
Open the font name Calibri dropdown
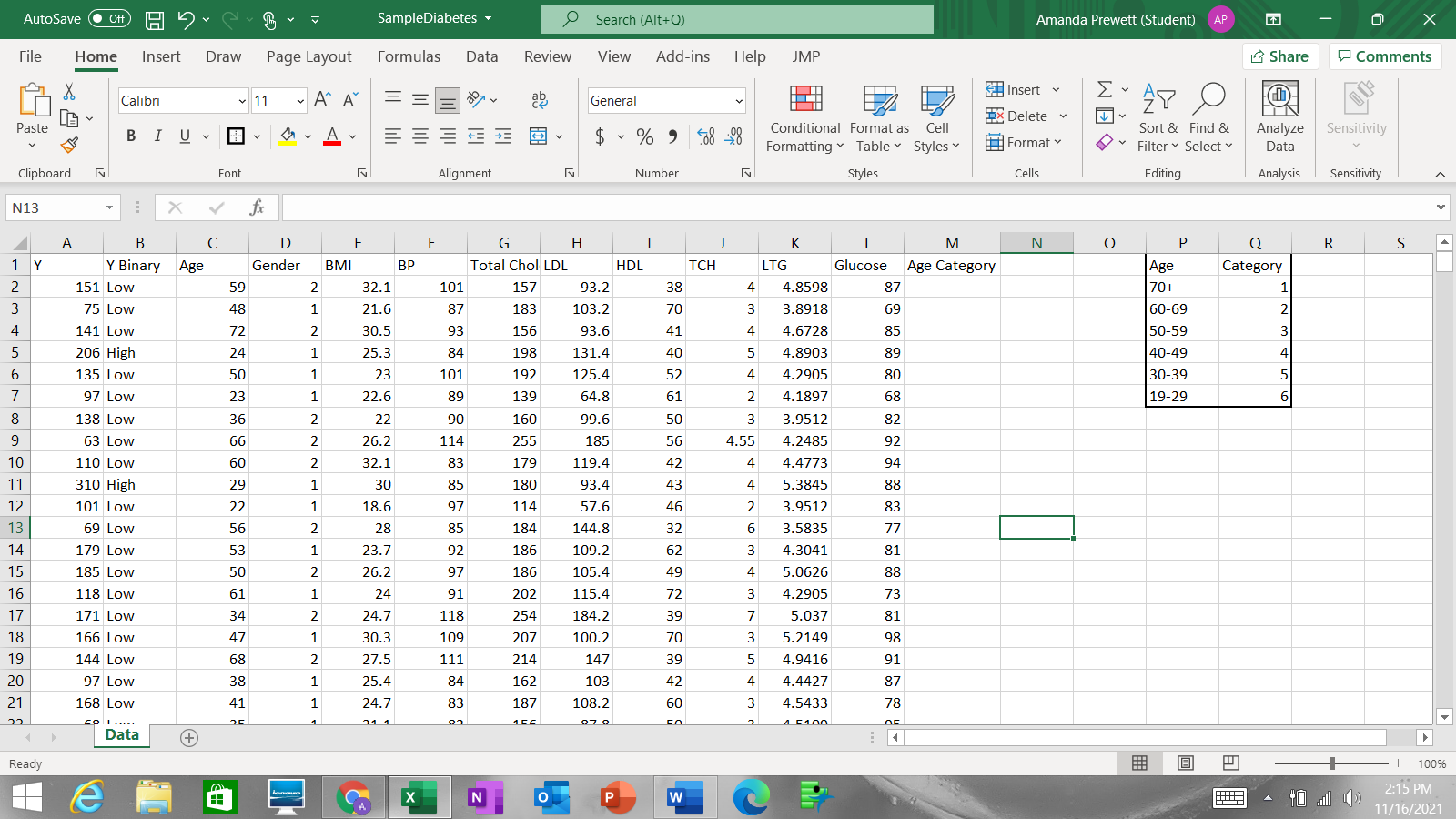(x=242, y=101)
